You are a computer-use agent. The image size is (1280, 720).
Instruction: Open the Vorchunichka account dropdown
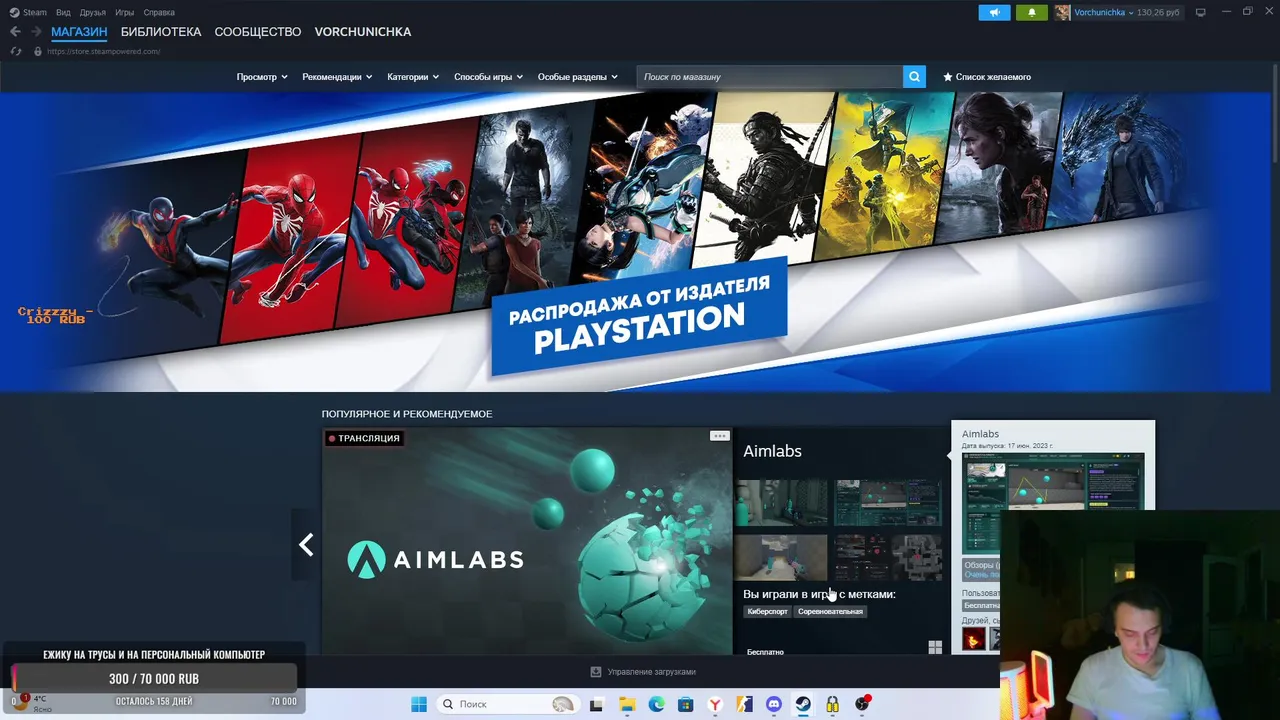(x=1104, y=12)
